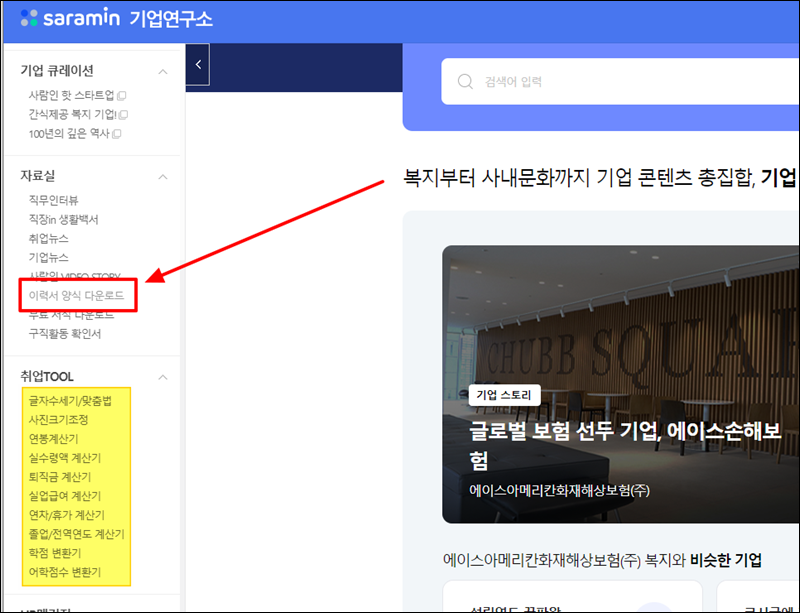
Task: Open 사람인 핫 스타트업 link
Action: (x=71, y=95)
